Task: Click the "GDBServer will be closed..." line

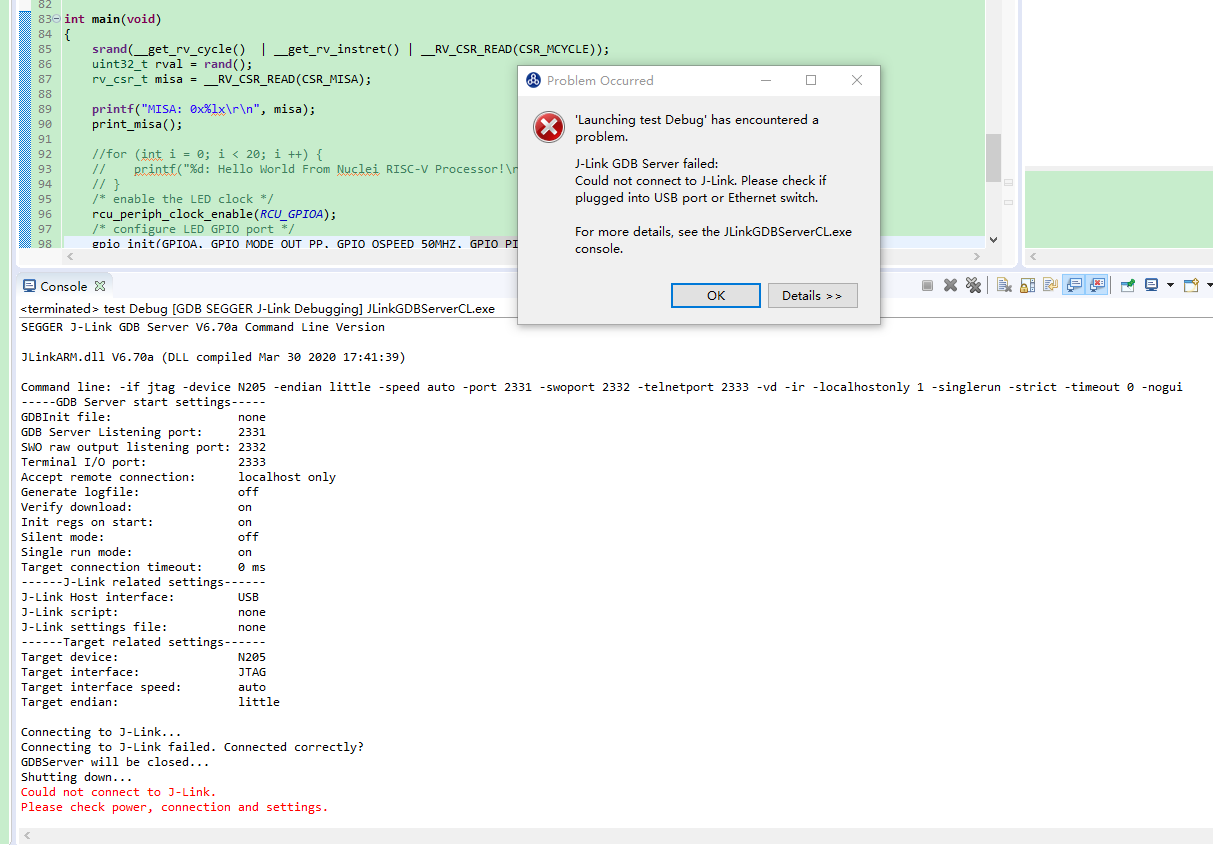Action: click(115, 762)
